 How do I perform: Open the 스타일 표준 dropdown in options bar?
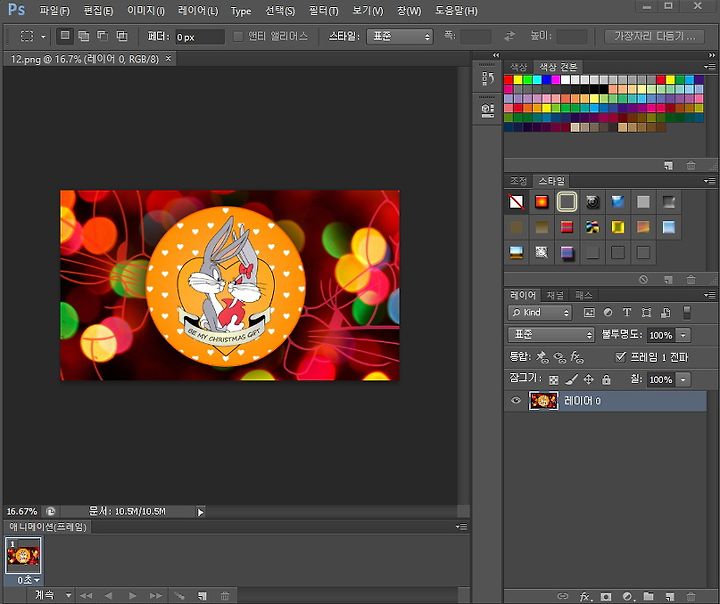[400, 36]
